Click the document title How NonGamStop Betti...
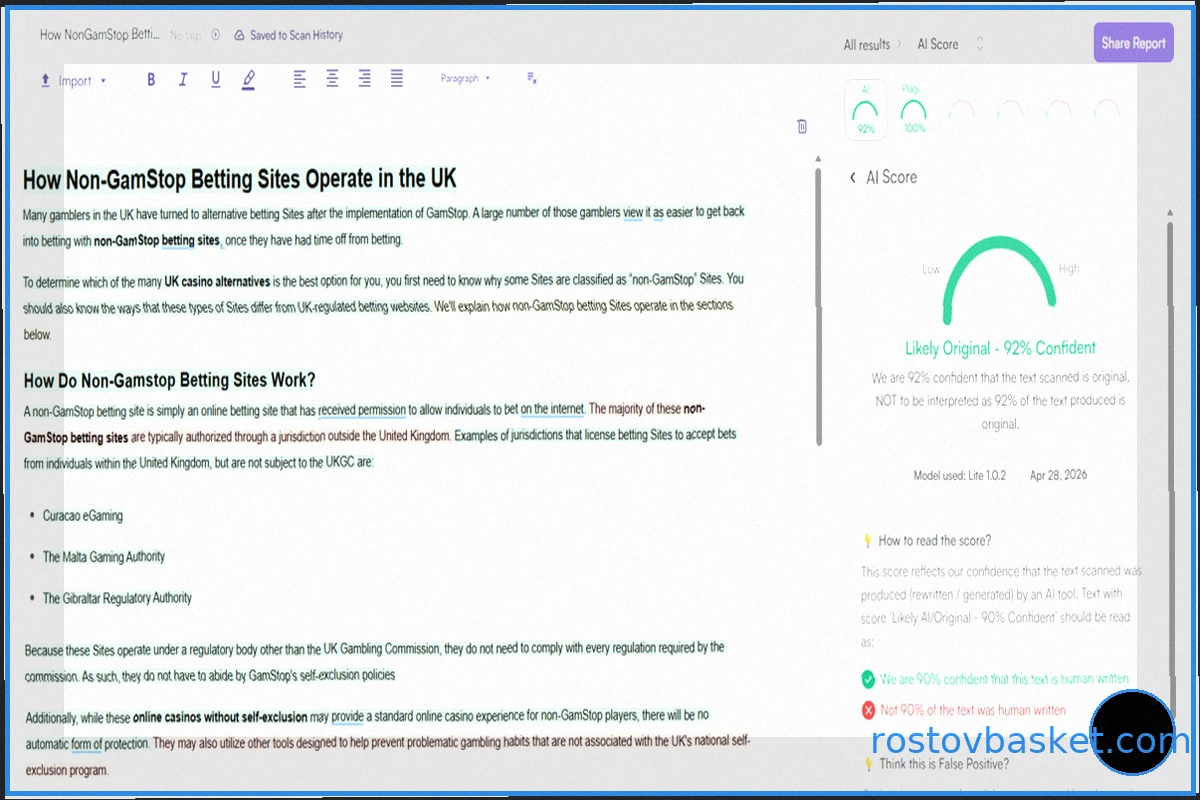The image size is (1200, 800). [x=100, y=35]
